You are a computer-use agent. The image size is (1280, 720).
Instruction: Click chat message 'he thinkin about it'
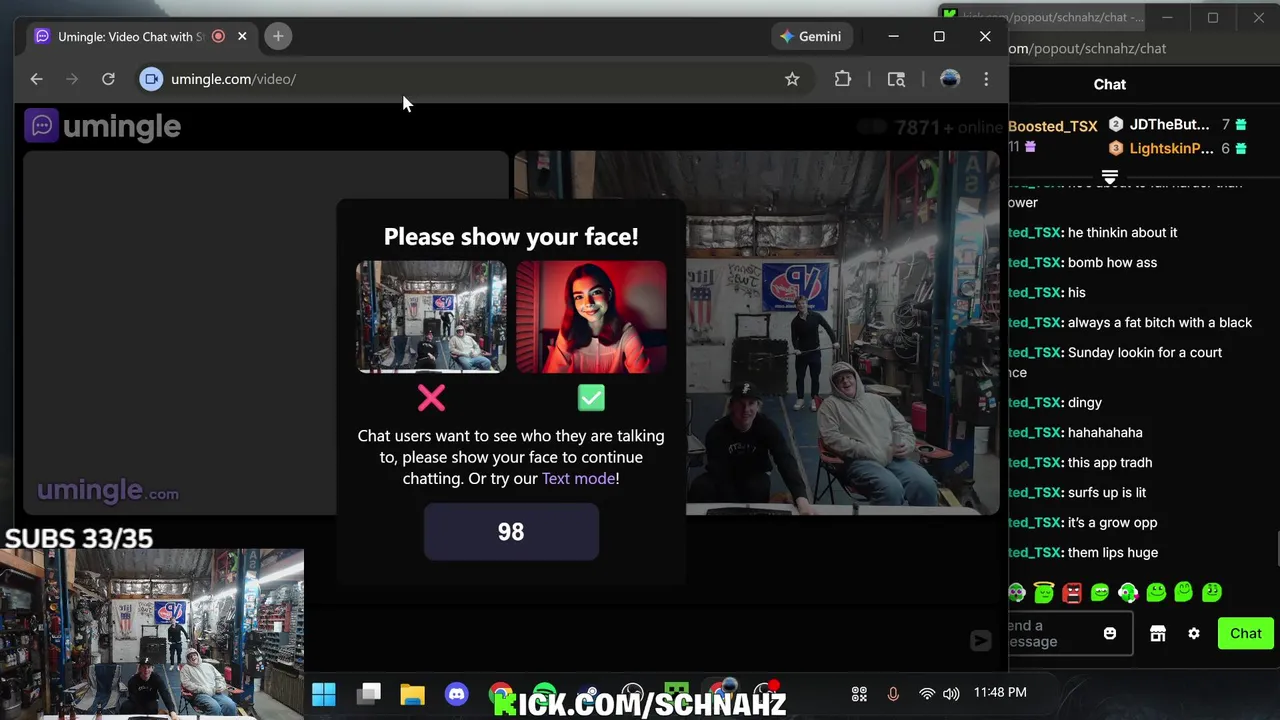point(1122,232)
